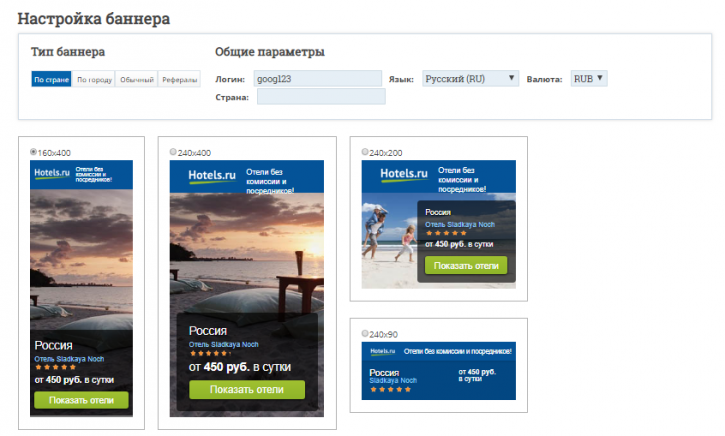The width and height of the screenshot is (725, 436).
Task: Open 'Отель Sladkaya Noch' link in 240x200 banner
Action: (460, 224)
